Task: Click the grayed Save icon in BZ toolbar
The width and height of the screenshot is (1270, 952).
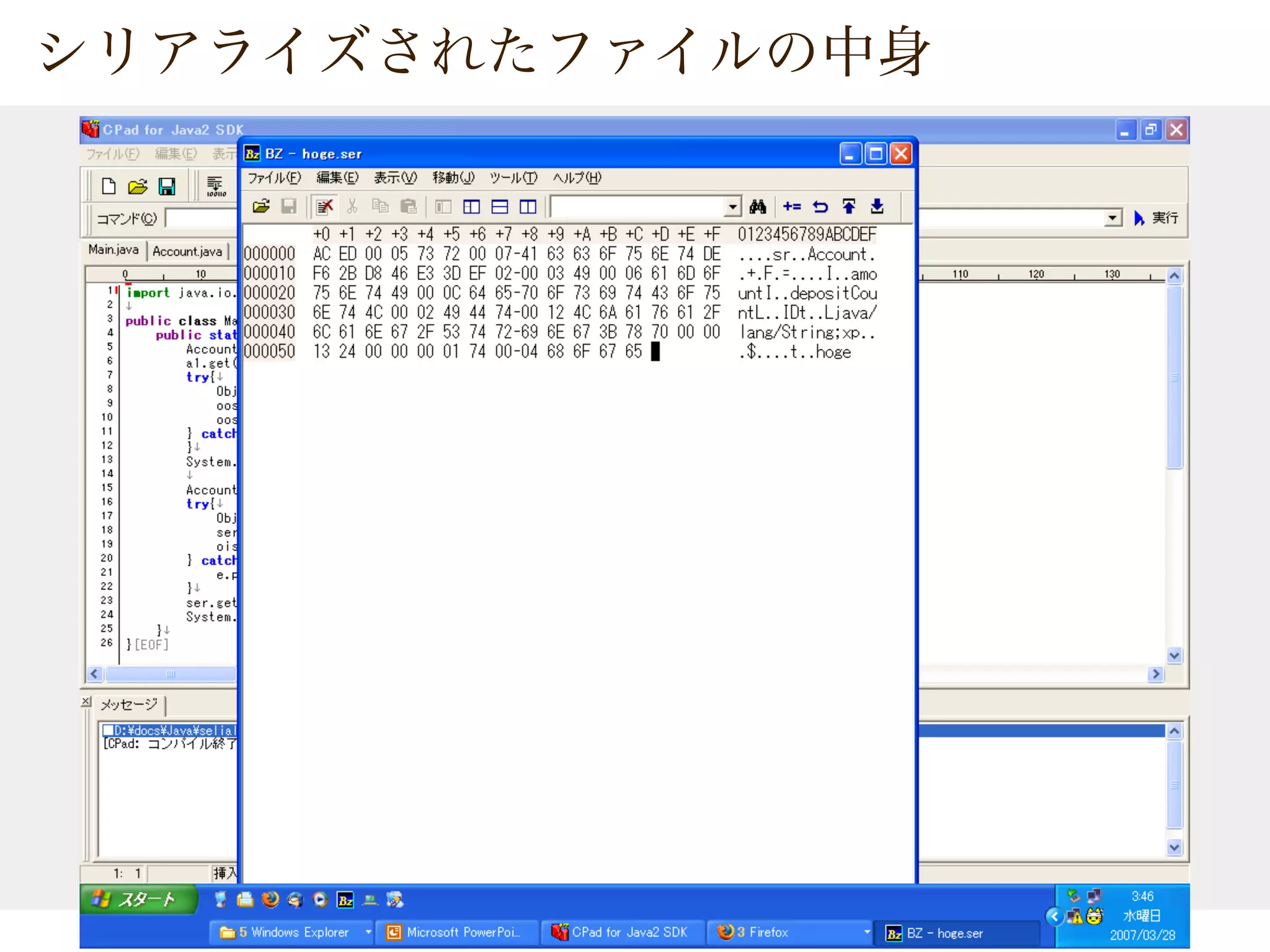Action: click(289, 206)
